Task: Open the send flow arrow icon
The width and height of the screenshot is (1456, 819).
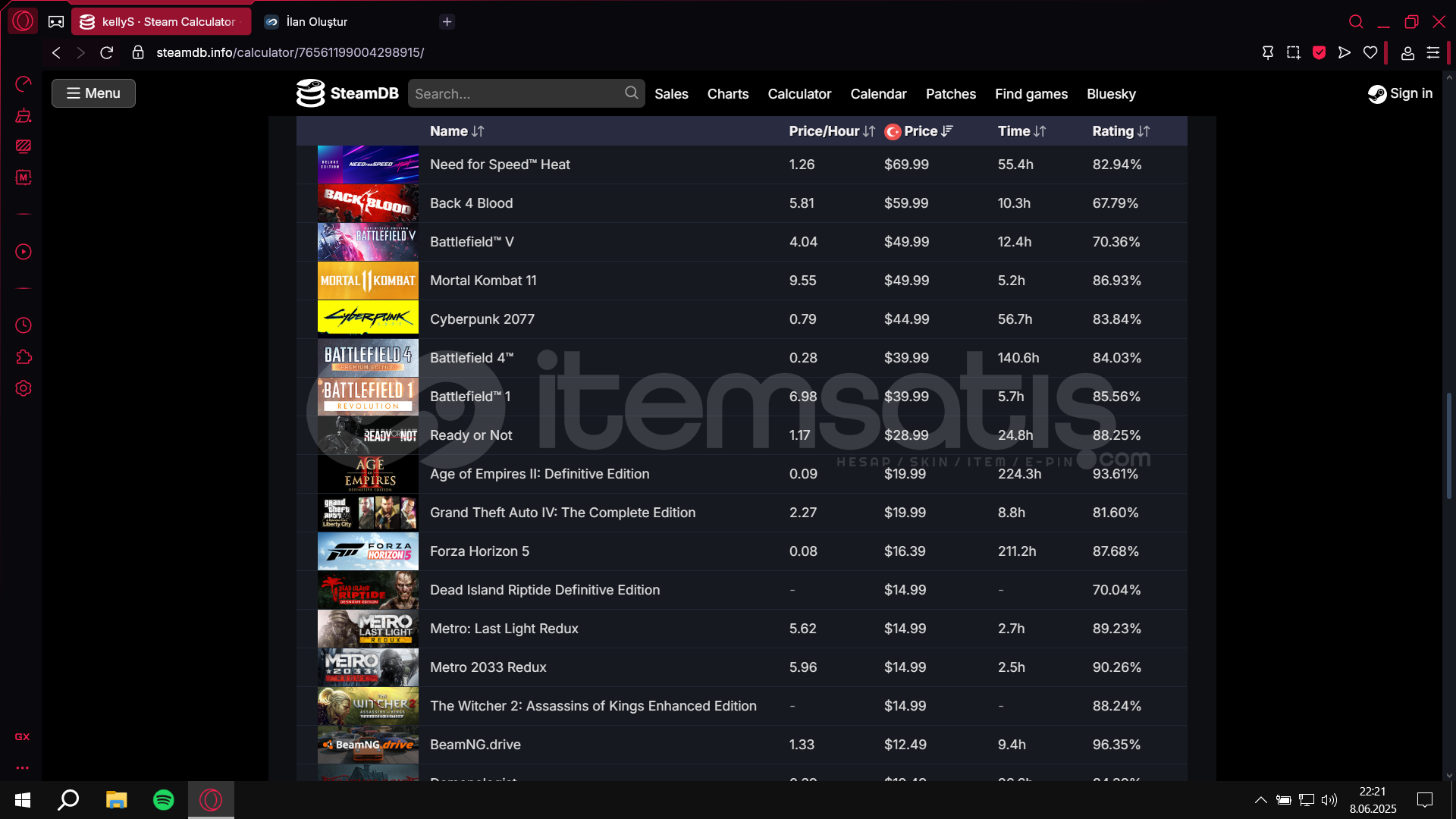Action: coord(1345,52)
